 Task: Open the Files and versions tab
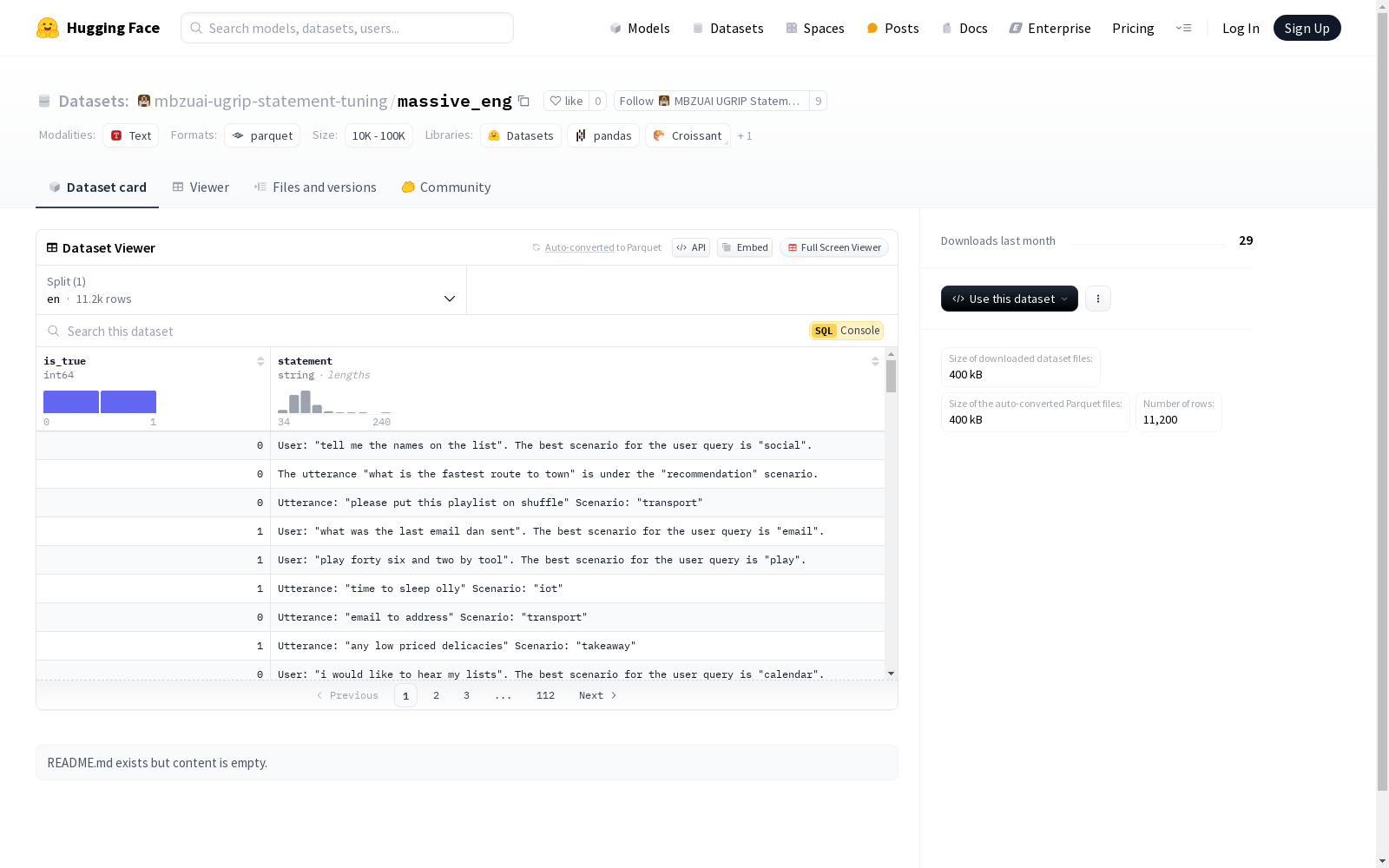[315, 187]
